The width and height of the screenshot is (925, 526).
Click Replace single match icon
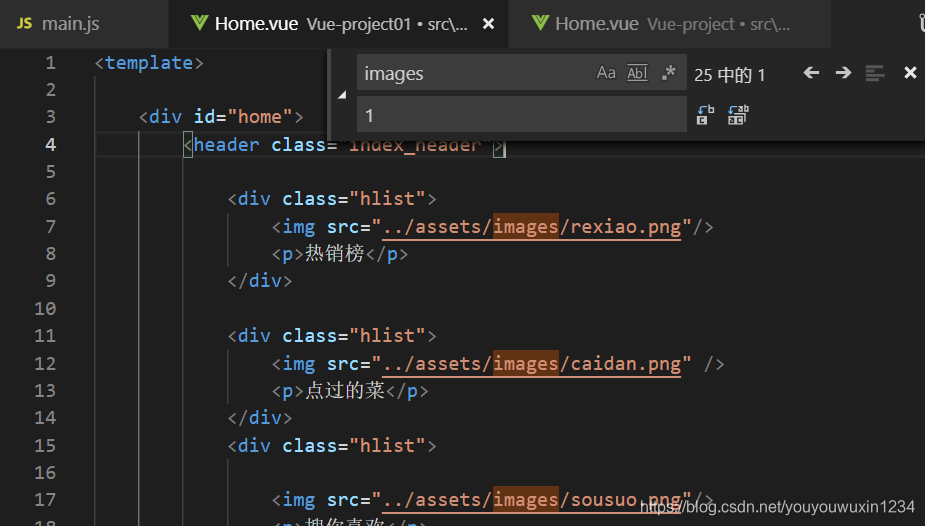tap(705, 115)
